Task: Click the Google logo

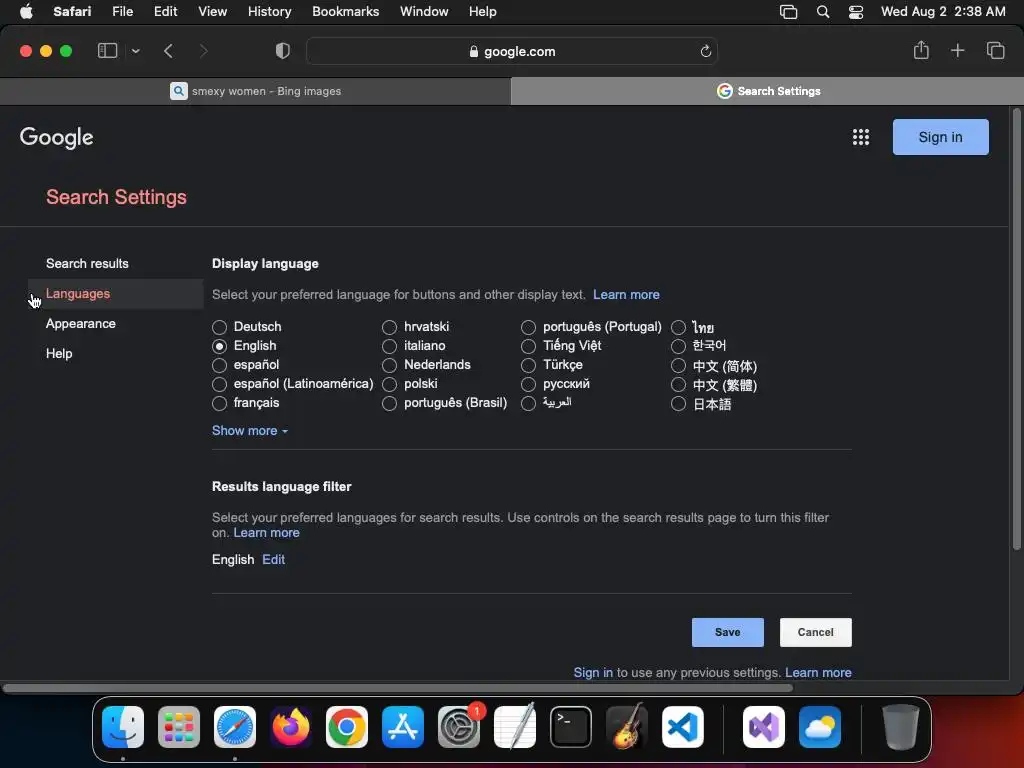Action: pyautogui.click(x=57, y=138)
